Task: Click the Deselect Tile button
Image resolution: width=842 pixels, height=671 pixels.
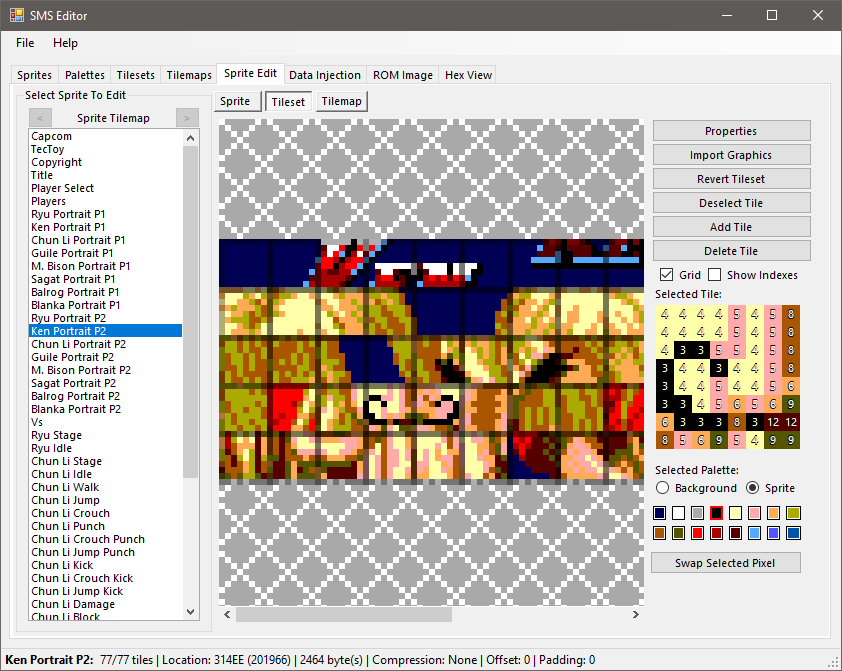Action: pyautogui.click(x=731, y=203)
